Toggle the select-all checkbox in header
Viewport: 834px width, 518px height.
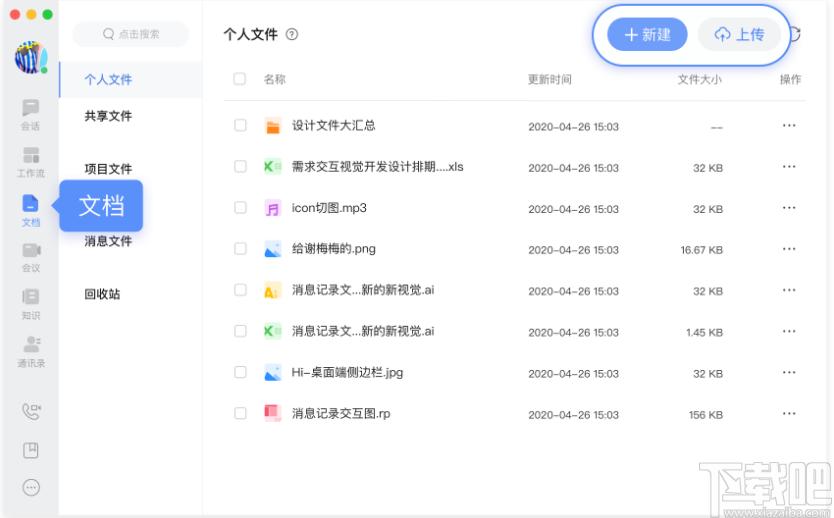coord(240,79)
